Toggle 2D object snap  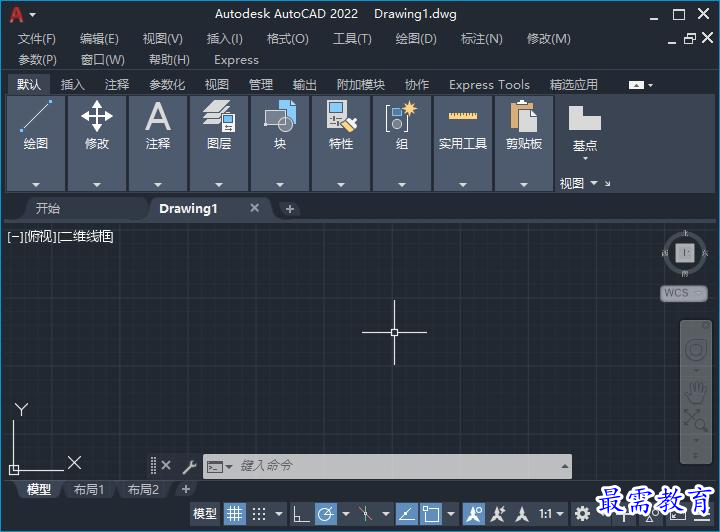(431, 514)
